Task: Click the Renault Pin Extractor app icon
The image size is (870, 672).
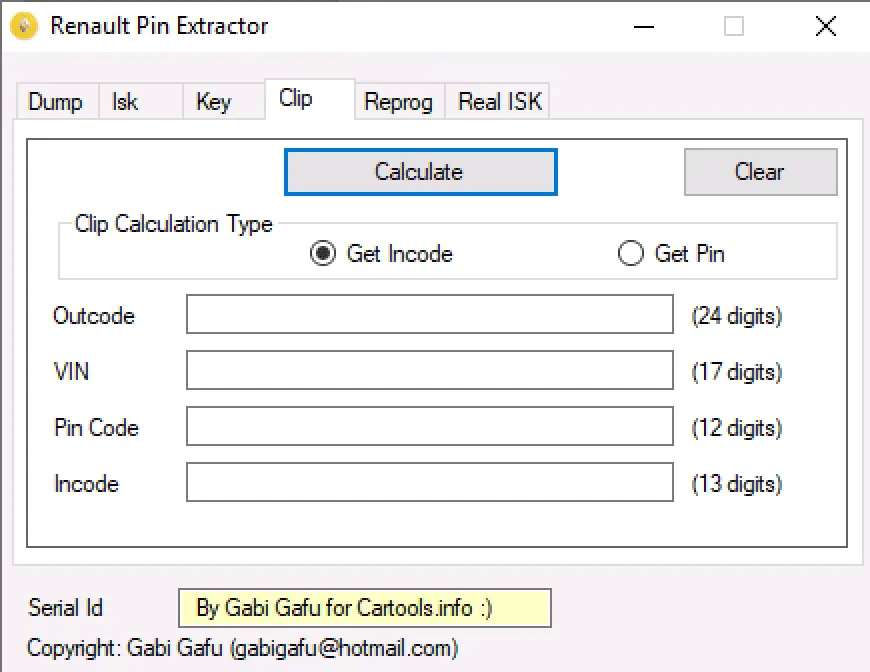Action: [x=24, y=26]
